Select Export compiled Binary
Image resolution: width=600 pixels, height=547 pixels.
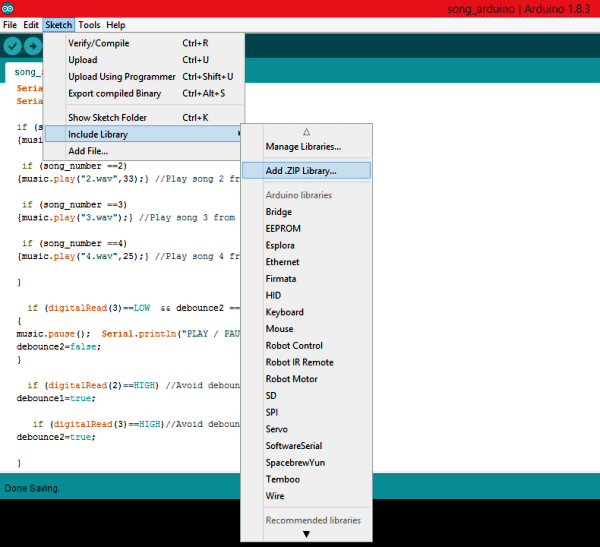[143, 93]
